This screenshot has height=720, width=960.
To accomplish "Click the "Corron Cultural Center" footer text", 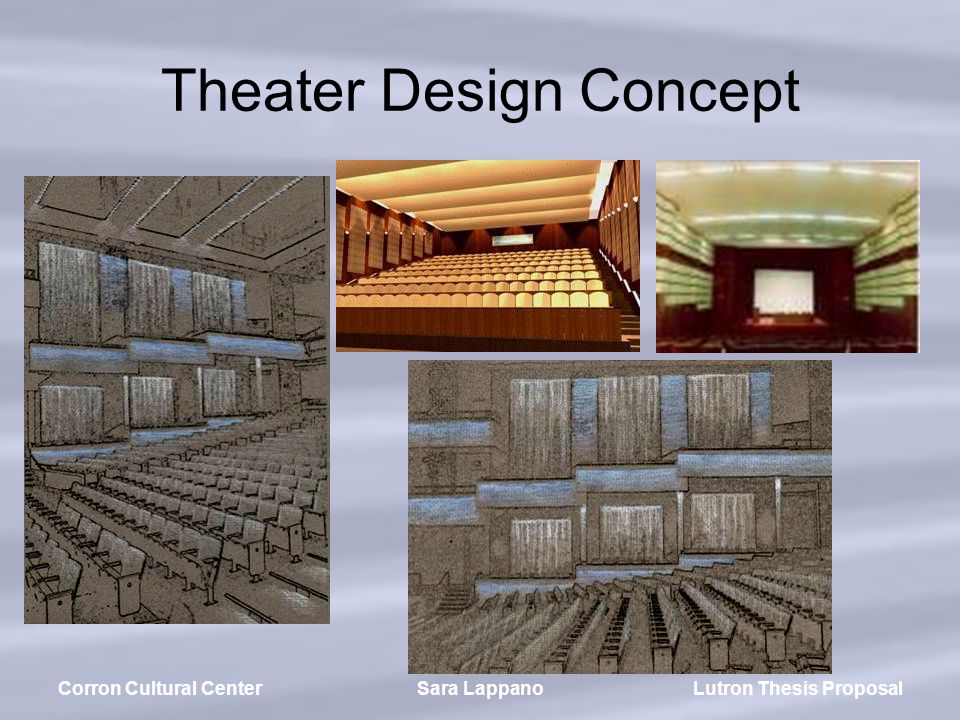I will click(160, 688).
